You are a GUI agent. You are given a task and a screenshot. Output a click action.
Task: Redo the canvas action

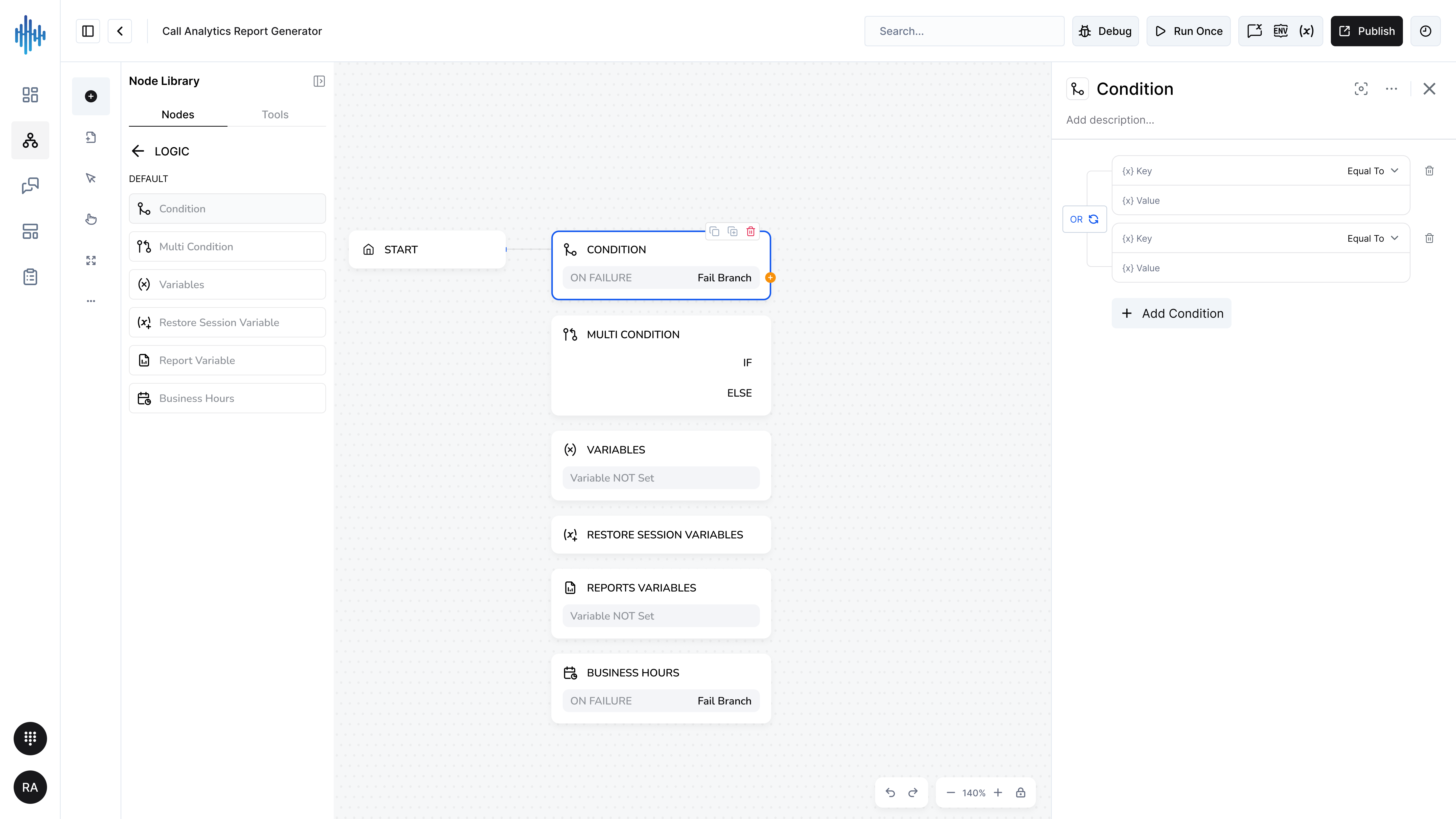[913, 792]
